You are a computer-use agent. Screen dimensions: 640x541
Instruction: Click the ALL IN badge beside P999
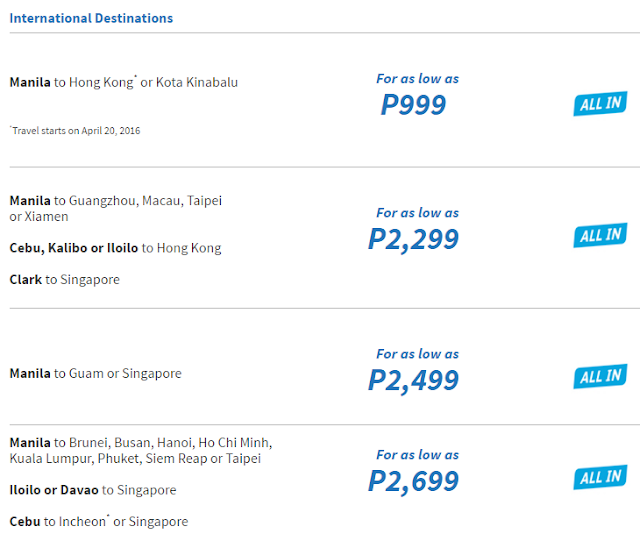[x=600, y=103]
